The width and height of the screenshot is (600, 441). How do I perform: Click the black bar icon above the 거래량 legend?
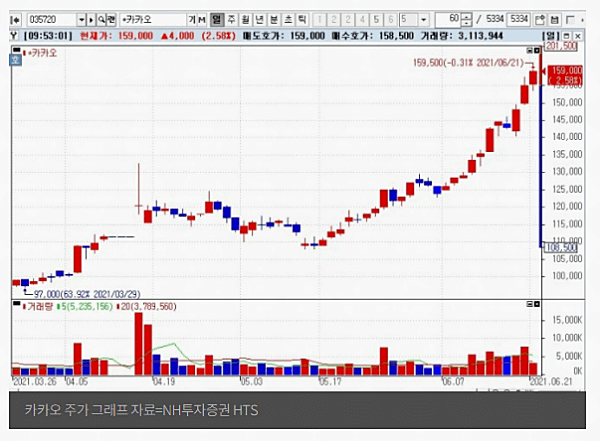click(x=16, y=303)
